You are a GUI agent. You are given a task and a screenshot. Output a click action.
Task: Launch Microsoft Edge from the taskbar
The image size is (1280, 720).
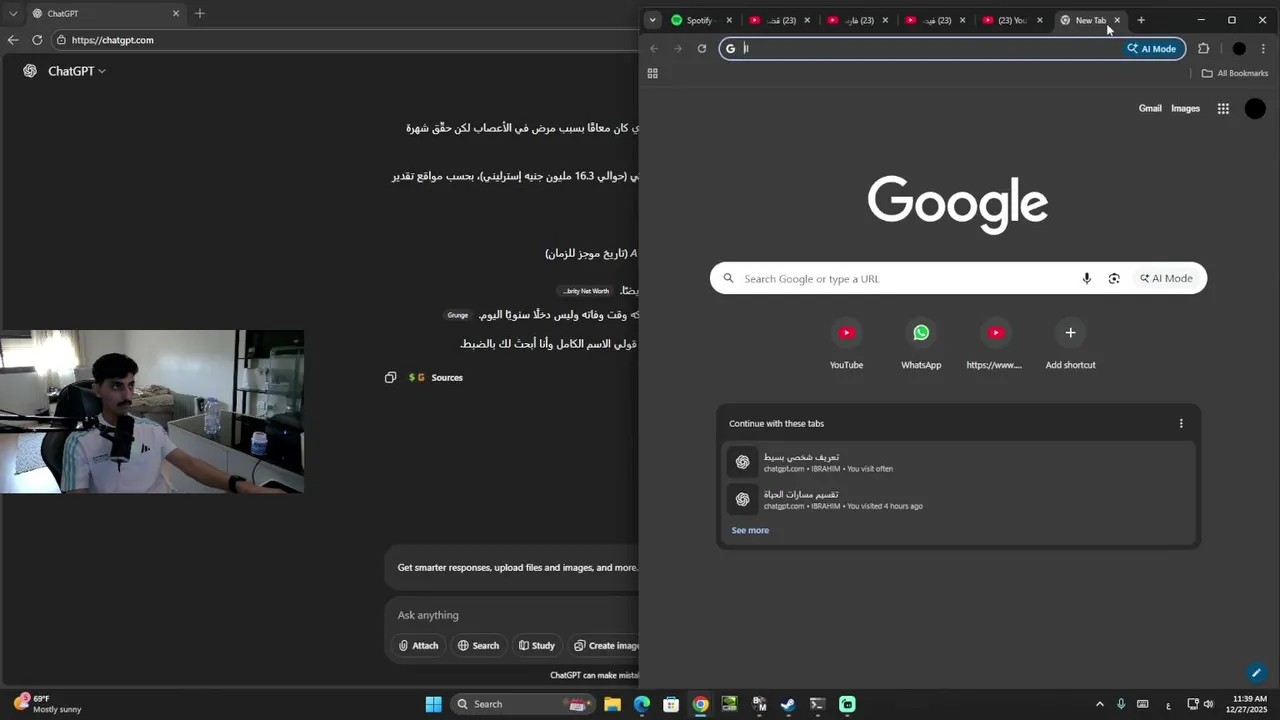642,704
